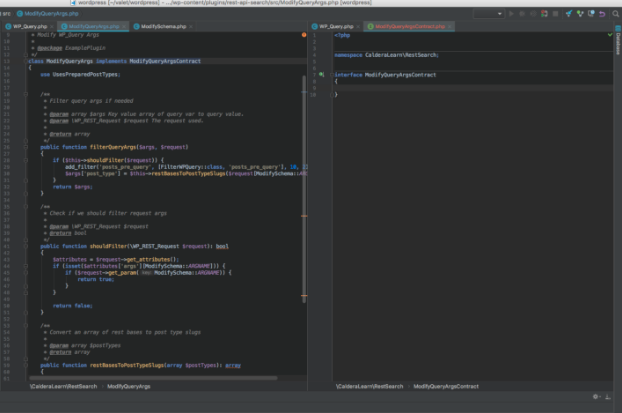Close the ModifyQueryArgs.php editor tab
Viewport: 622px width, 413px height.
point(124,26)
